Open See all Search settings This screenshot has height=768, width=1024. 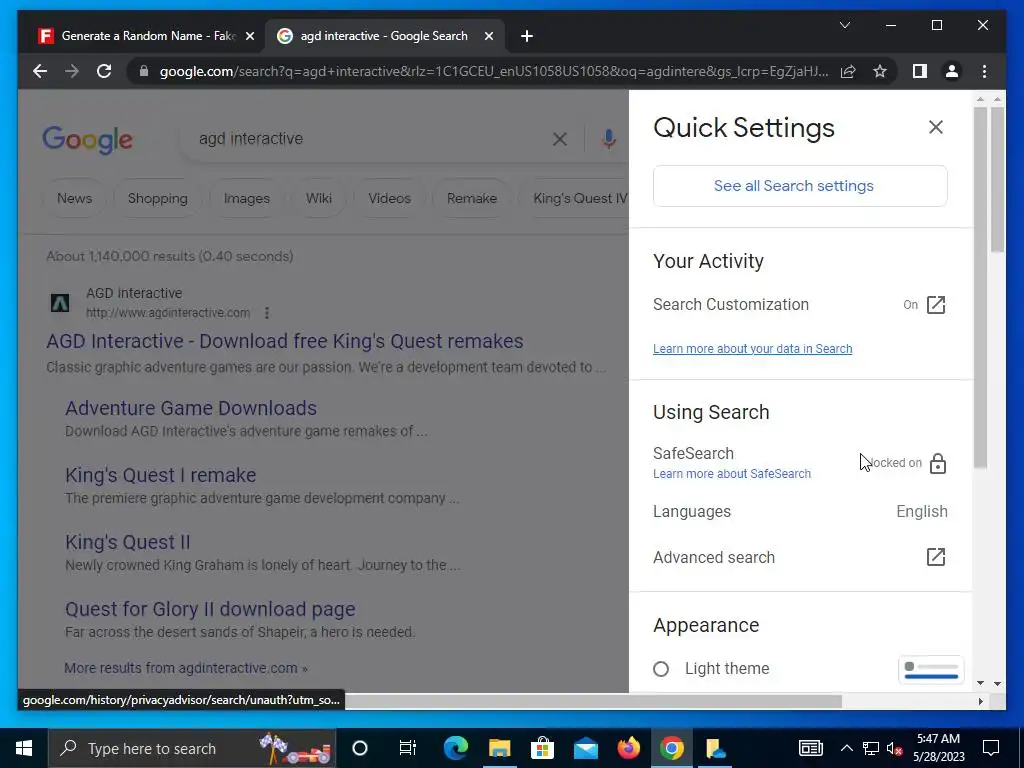coord(799,186)
